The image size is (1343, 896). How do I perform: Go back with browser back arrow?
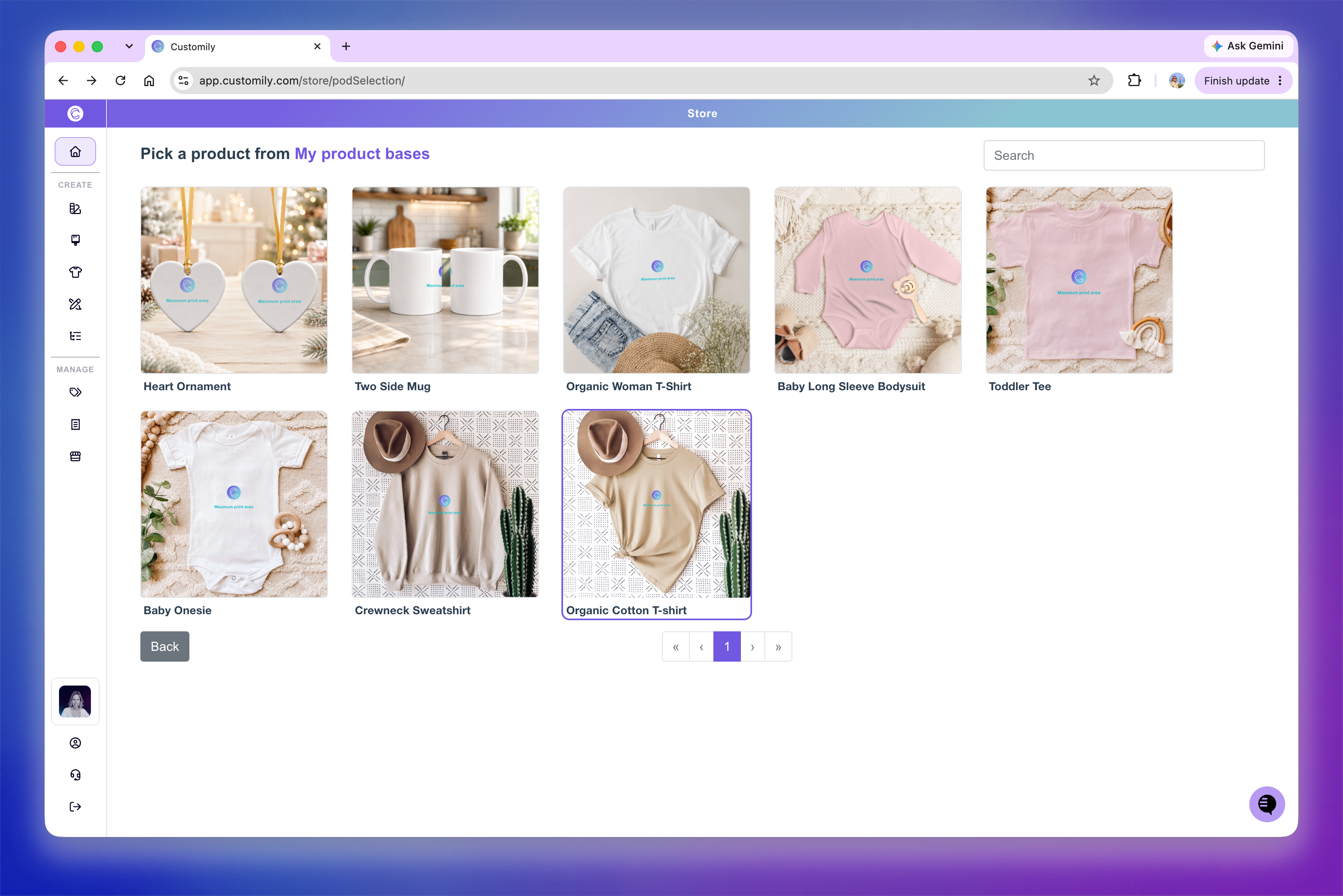point(63,81)
